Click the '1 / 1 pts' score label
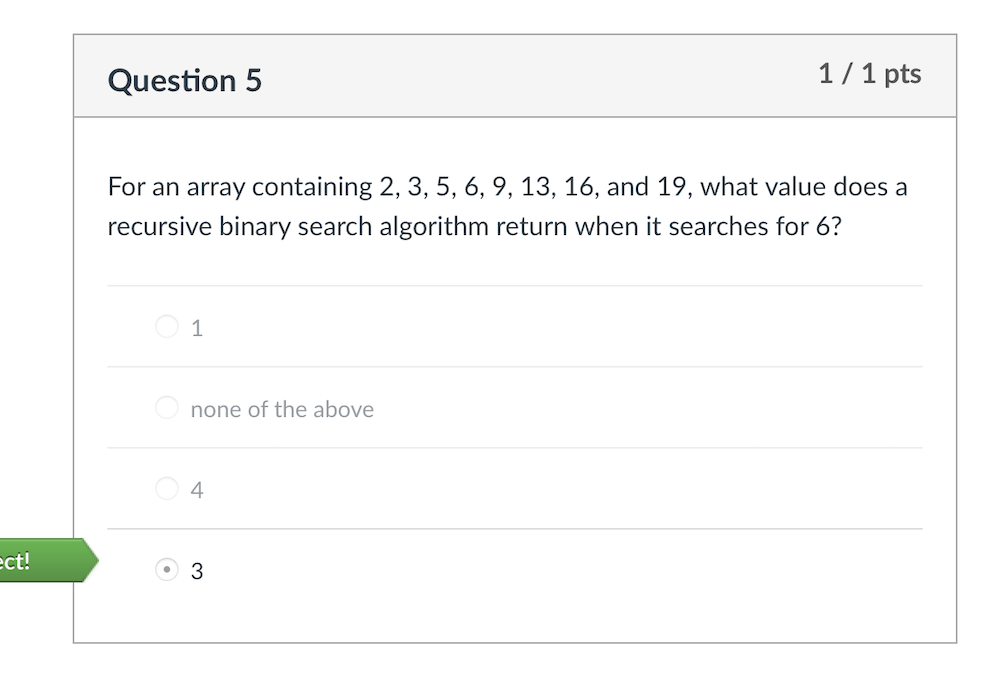 click(870, 73)
